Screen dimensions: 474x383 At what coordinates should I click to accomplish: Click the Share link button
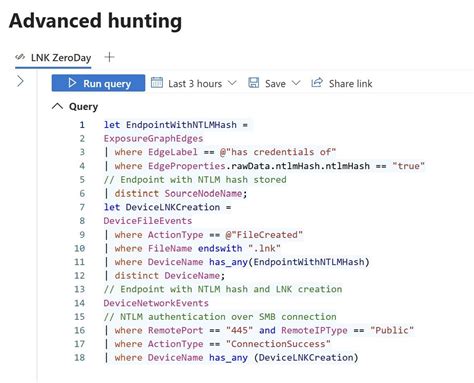coord(342,83)
